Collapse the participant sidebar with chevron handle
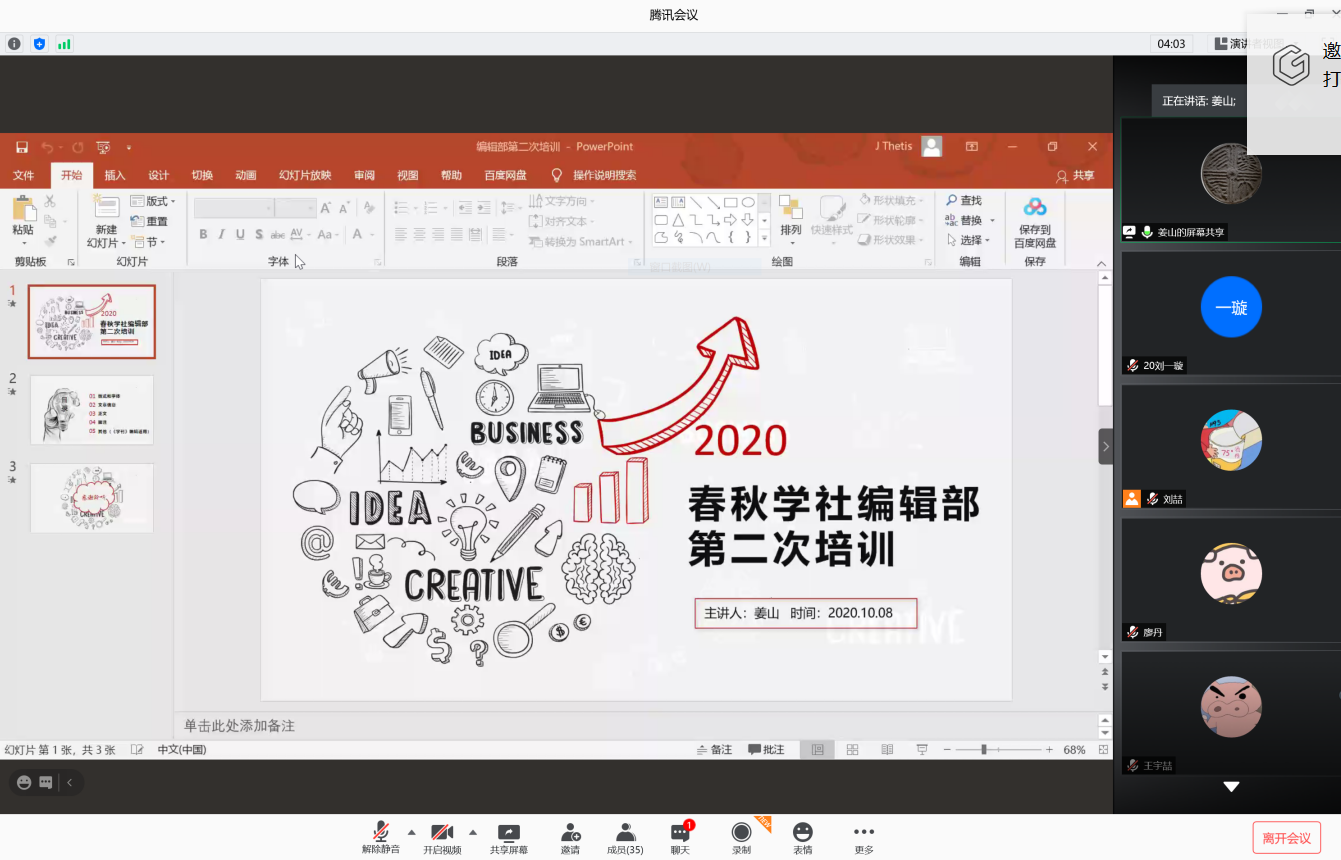Screen dimensions: 1341x860 click(x=1105, y=446)
